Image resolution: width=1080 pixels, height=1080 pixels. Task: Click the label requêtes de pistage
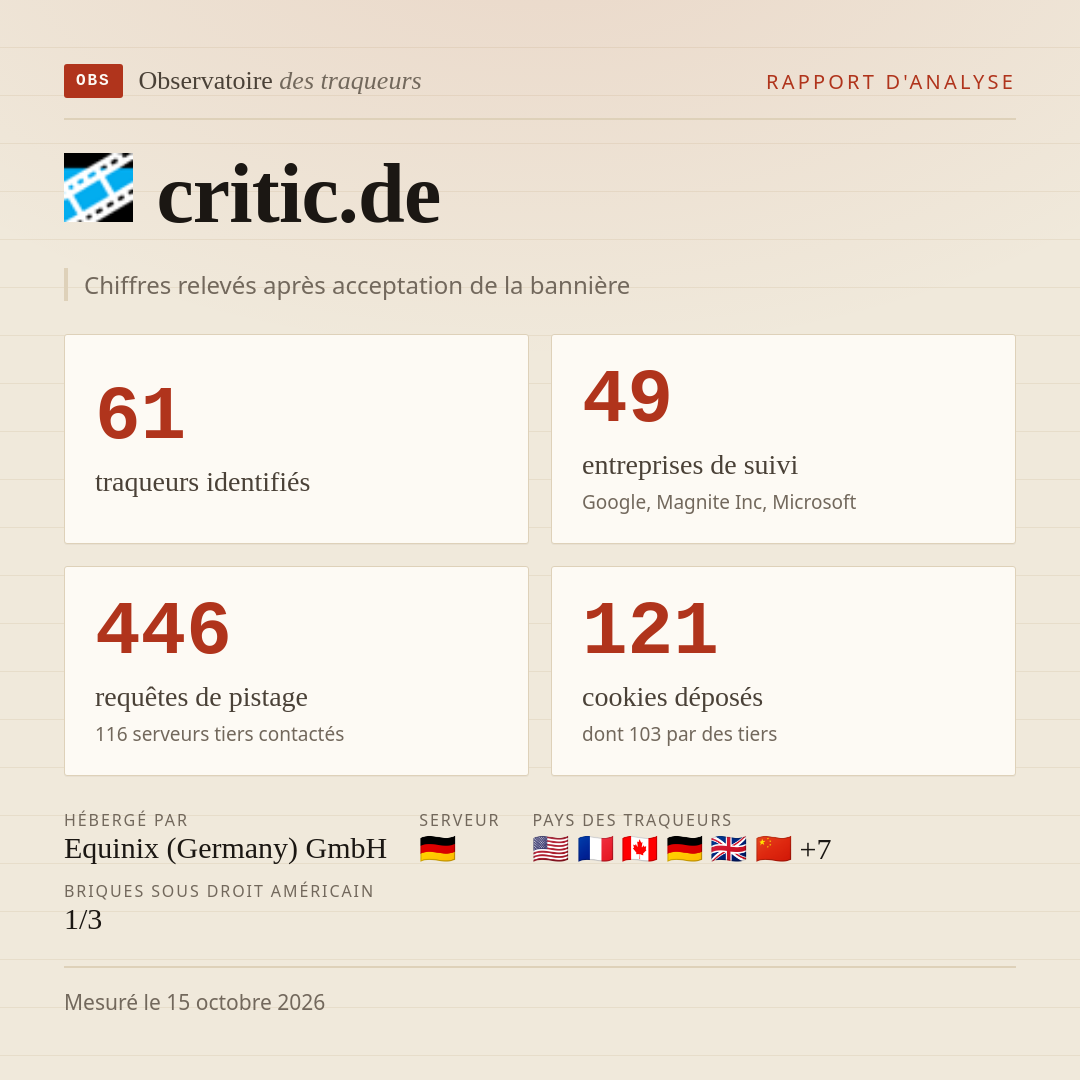(201, 698)
